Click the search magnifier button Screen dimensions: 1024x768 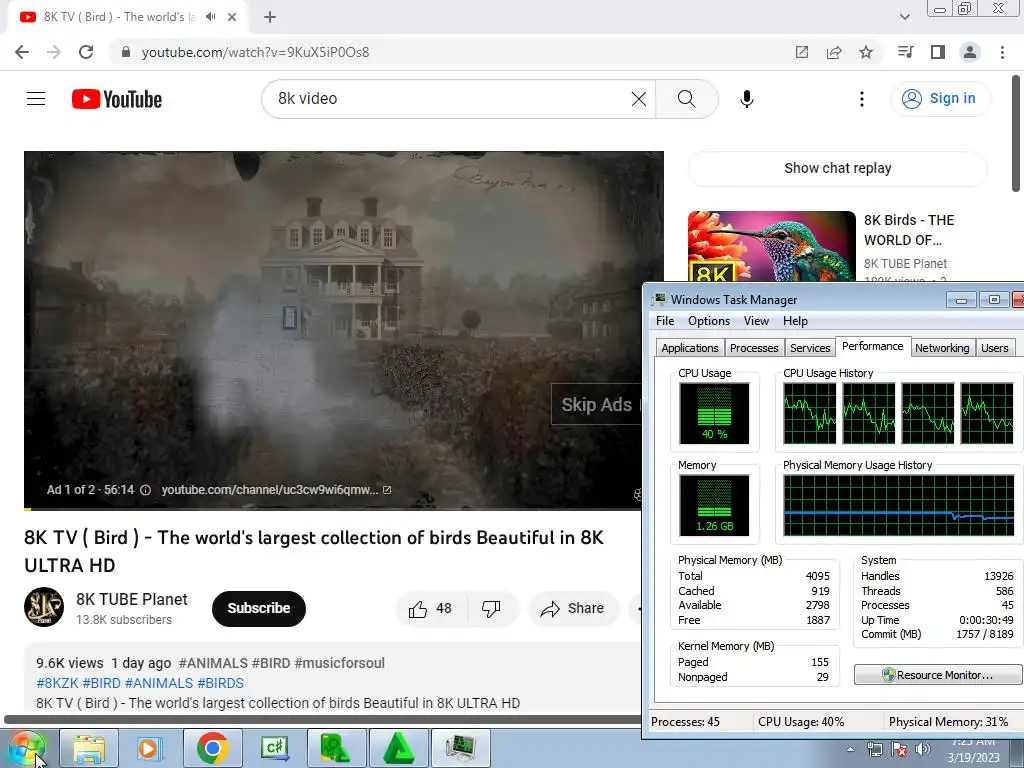coord(686,99)
